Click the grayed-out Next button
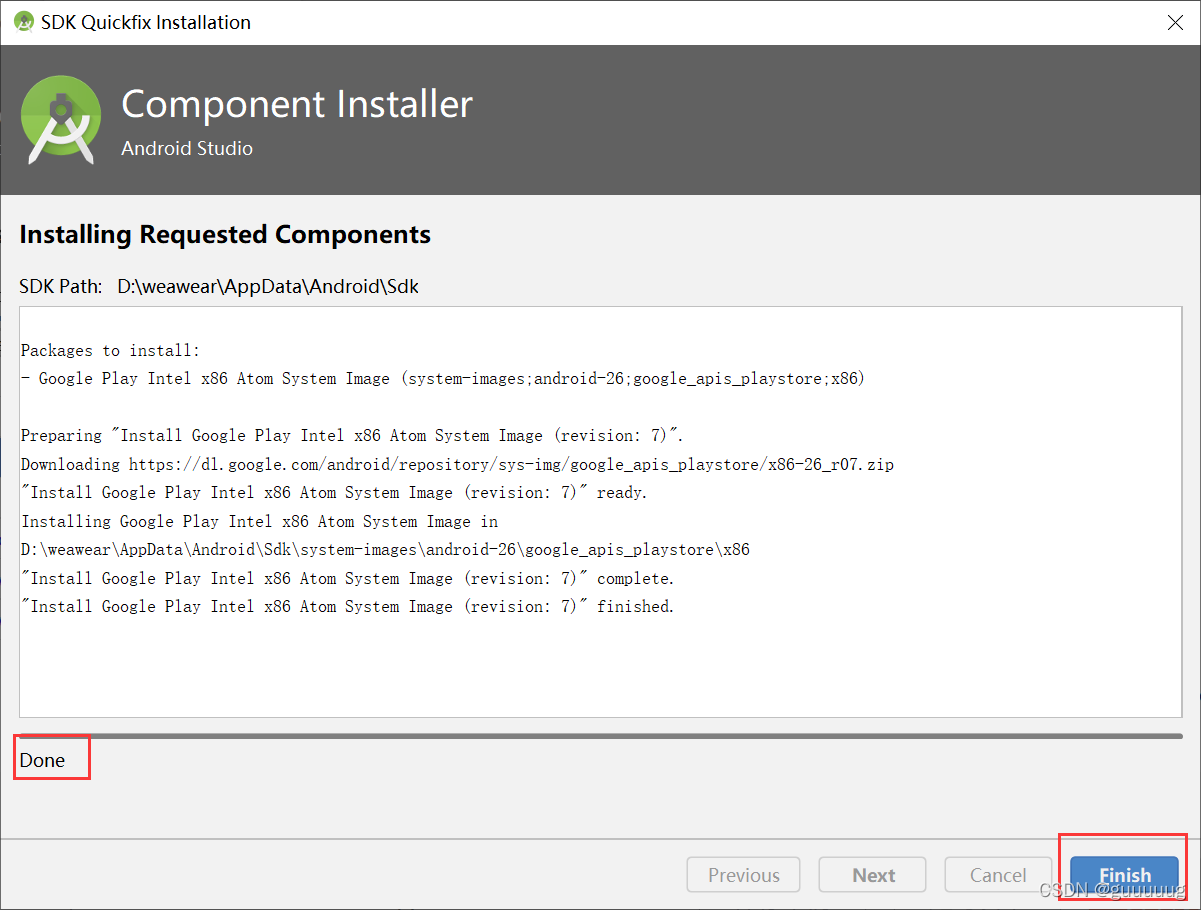Image resolution: width=1201 pixels, height=910 pixels. pos(873,875)
